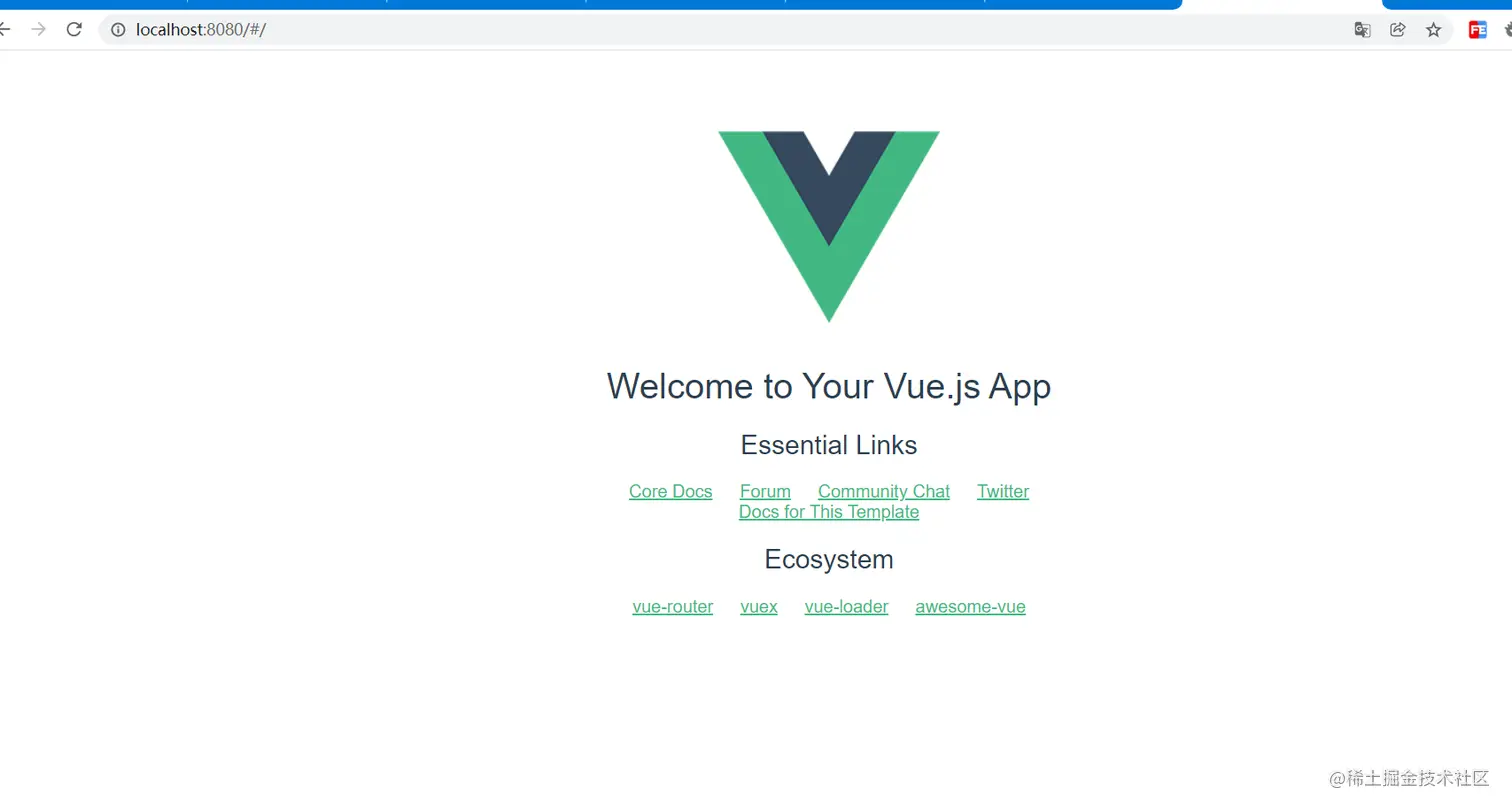
Task: Select the active white browser tab
Action: [x=1282, y=5]
